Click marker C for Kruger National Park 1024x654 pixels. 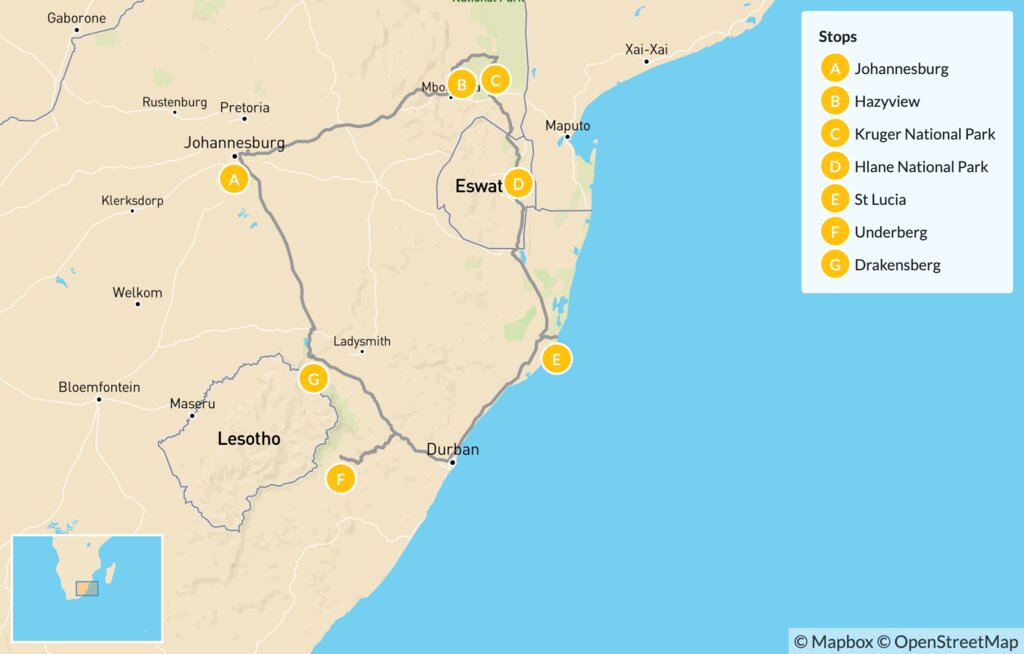[495, 79]
